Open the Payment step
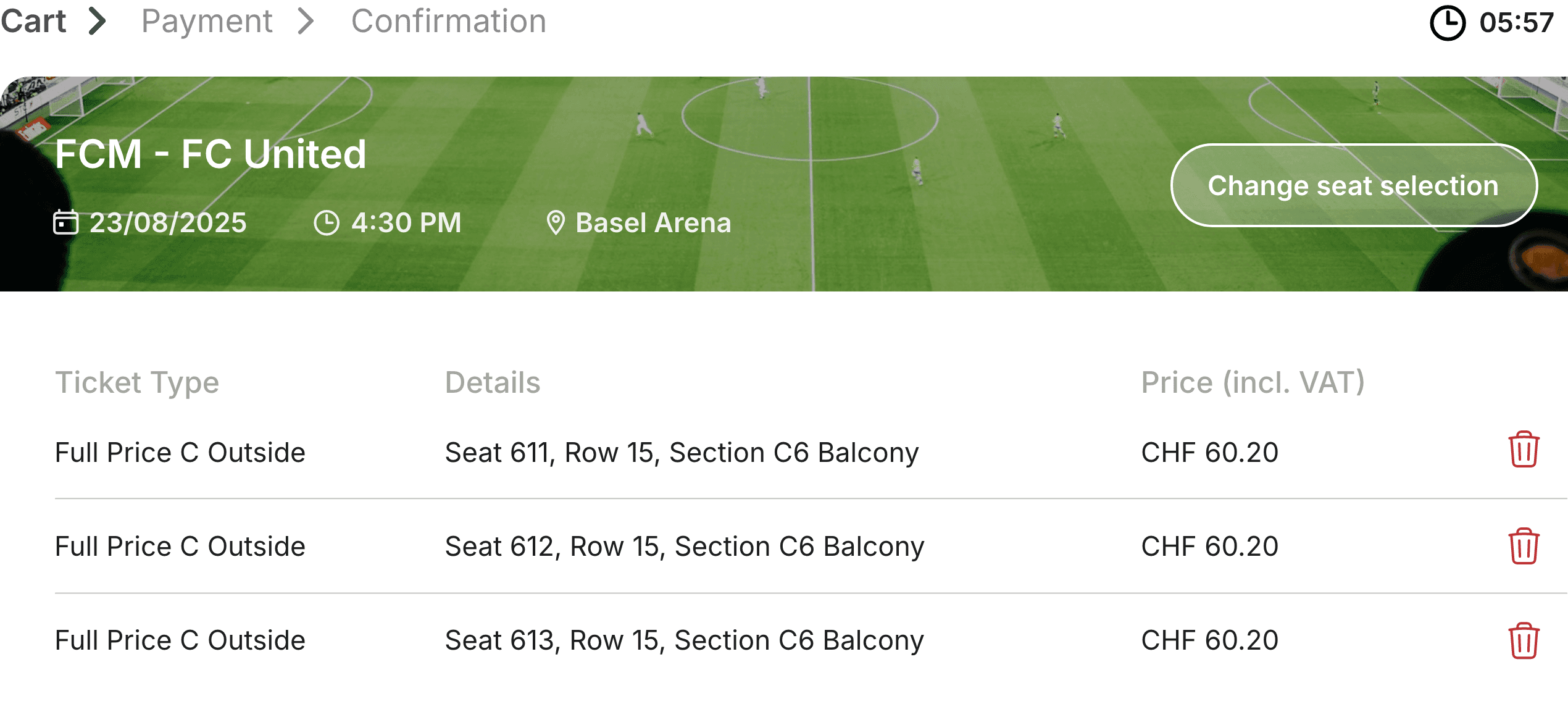Viewport: 1568px width, 704px height. click(x=207, y=21)
